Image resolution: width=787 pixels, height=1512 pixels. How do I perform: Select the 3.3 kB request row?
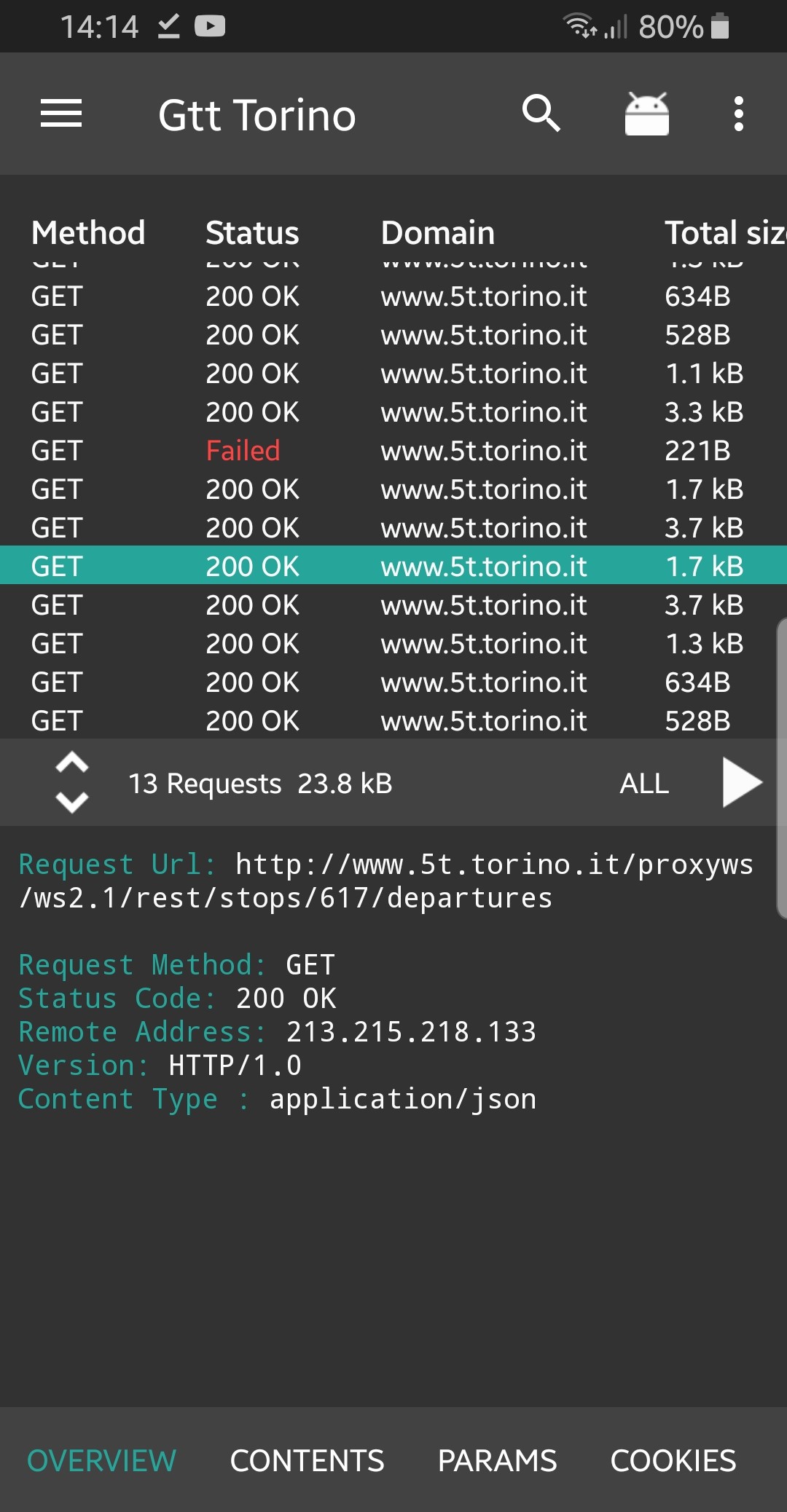point(393,412)
